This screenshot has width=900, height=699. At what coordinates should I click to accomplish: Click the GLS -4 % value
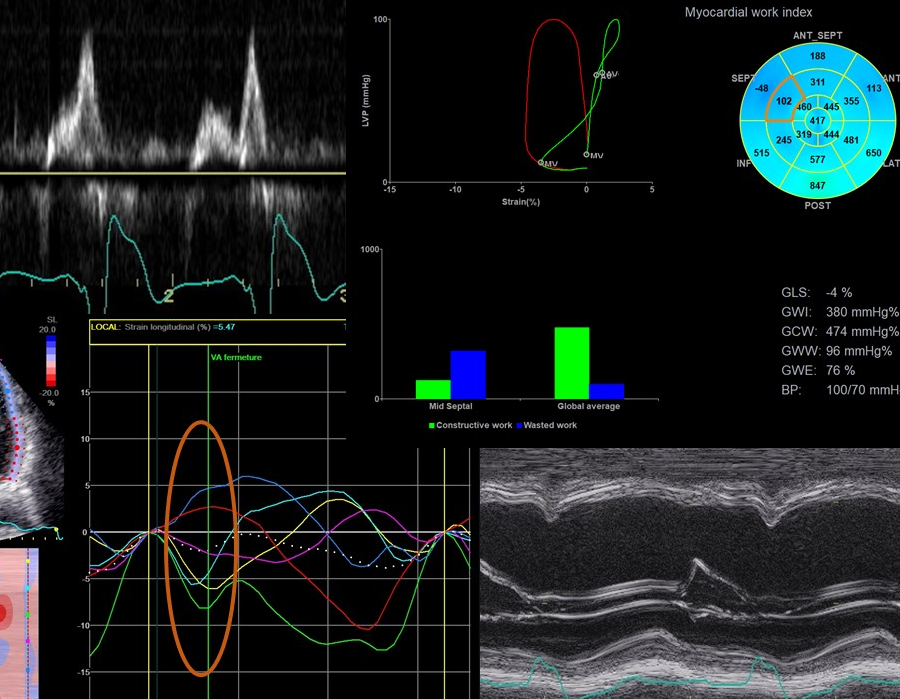pyautogui.click(x=838, y=292)
